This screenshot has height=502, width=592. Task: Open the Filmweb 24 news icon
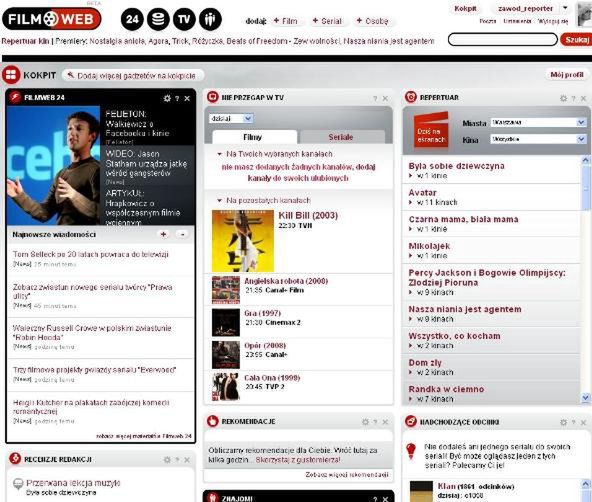point(132,19)
